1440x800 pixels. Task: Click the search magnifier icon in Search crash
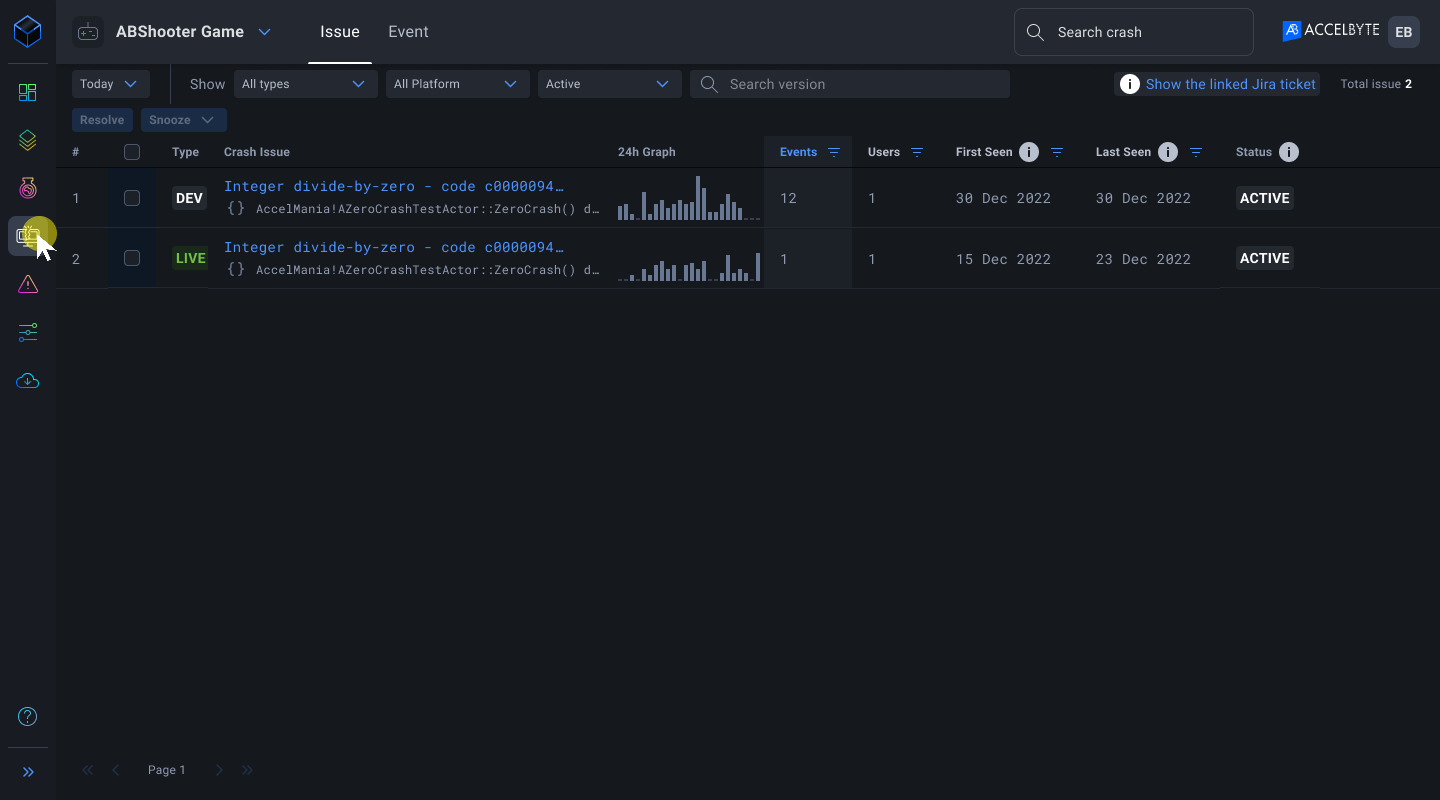pos(1036,32)
